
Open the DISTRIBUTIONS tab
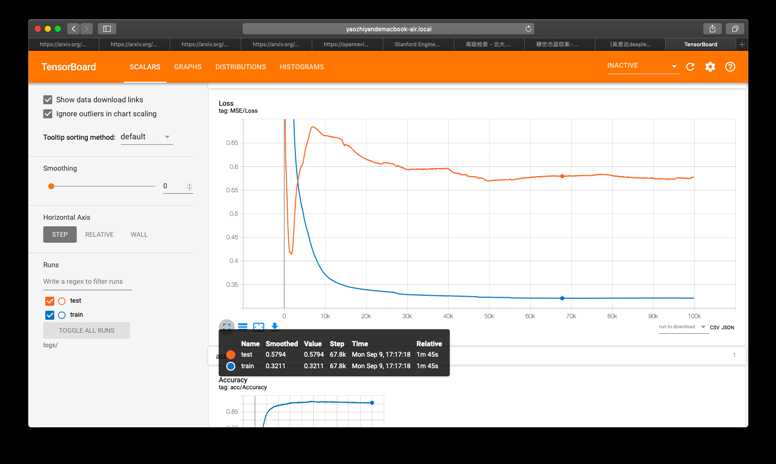point(241,67)
